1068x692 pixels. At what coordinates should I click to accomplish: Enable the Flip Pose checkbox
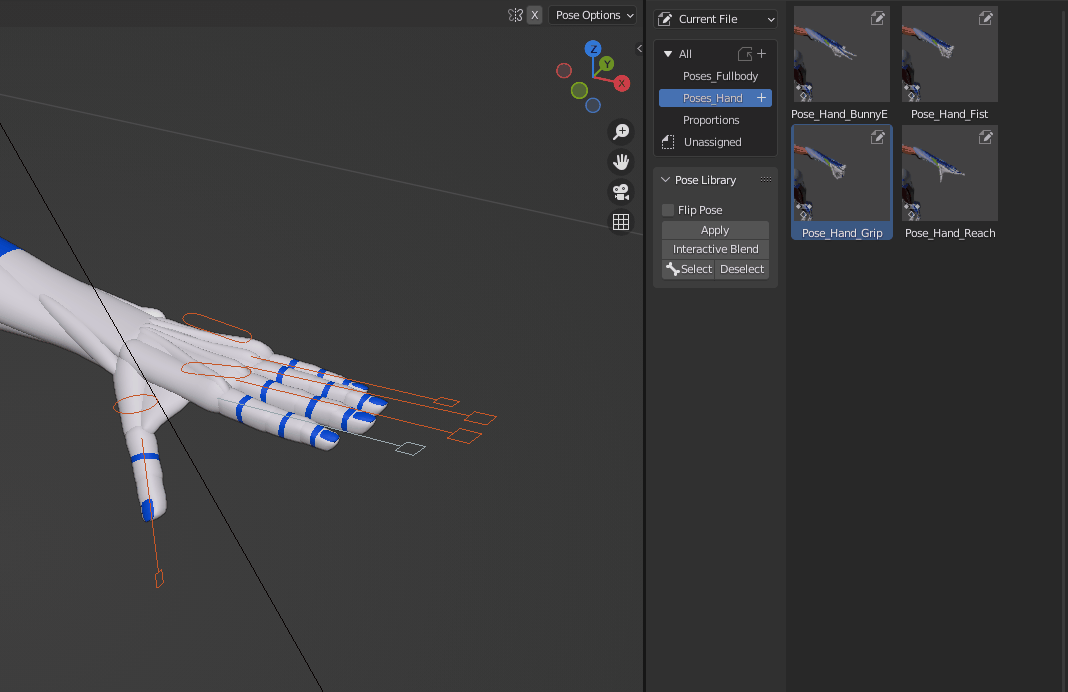(x=668, y=210)
